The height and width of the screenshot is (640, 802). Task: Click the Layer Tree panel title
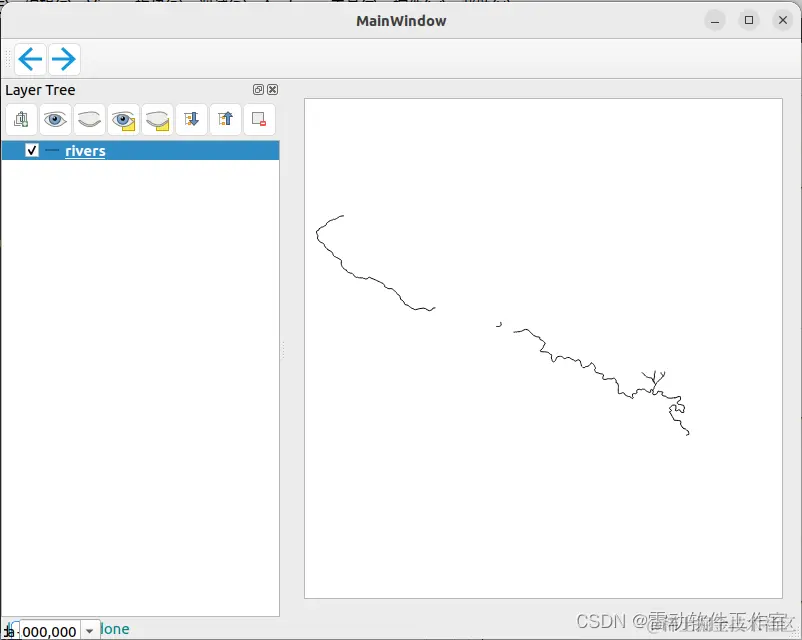tap(40, 90)
